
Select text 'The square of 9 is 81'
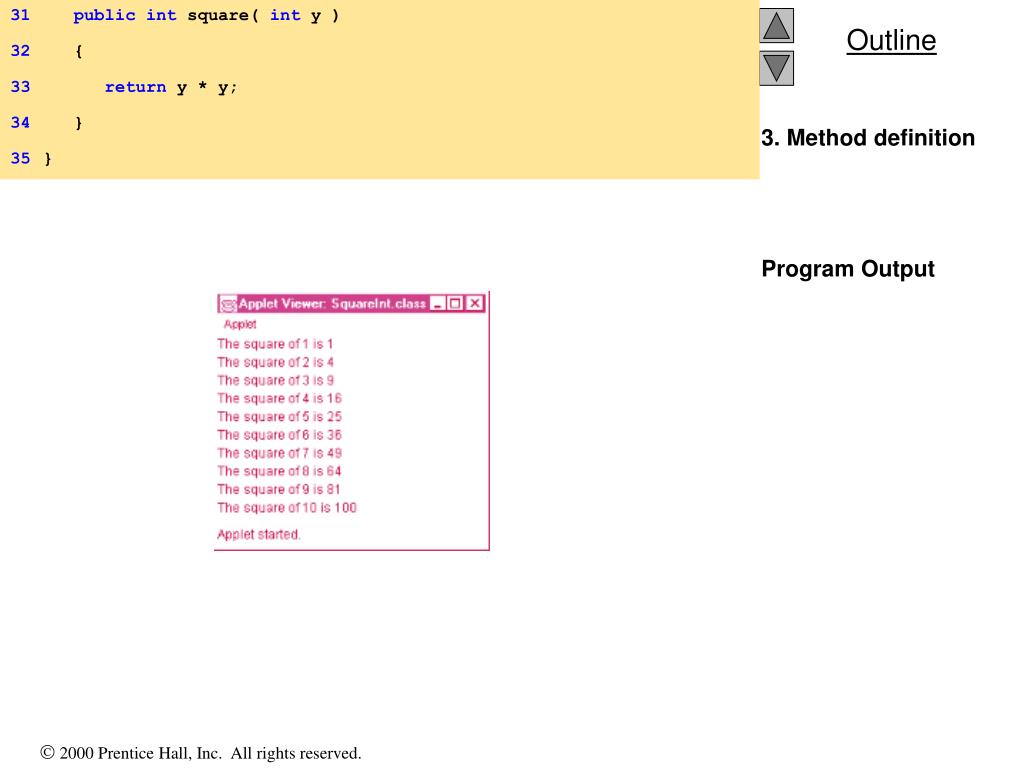[x=279, y=490]
